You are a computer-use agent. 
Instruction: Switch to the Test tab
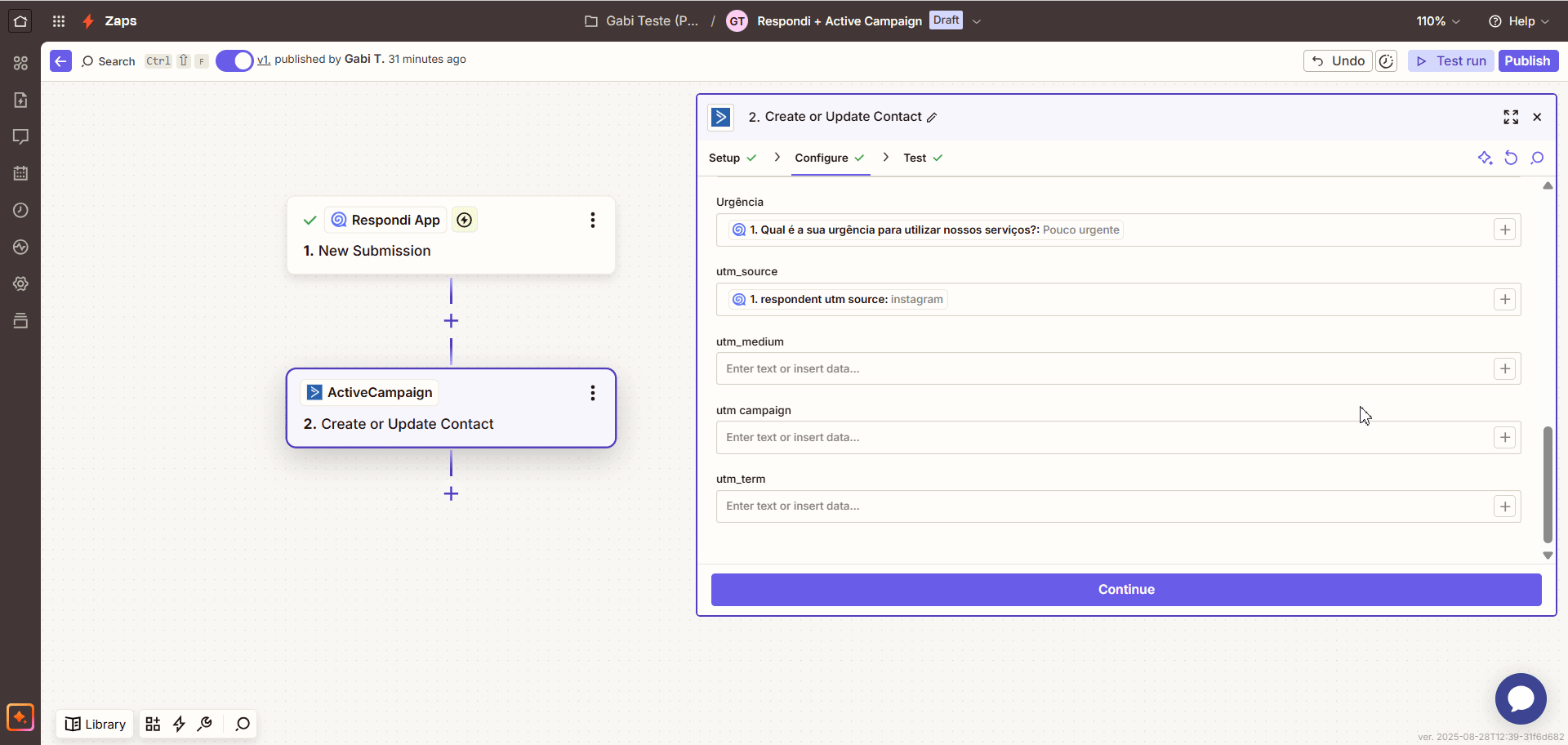(x=923, y=158)
